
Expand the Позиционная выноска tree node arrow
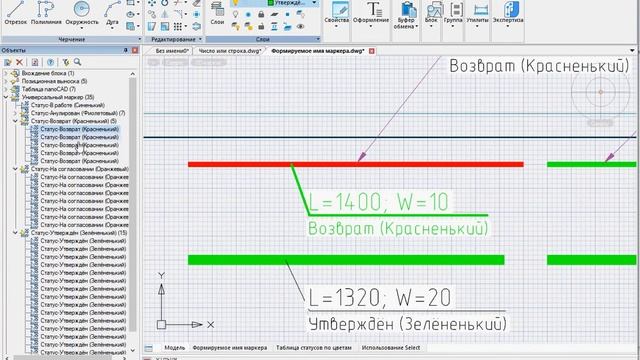(6, 81)
